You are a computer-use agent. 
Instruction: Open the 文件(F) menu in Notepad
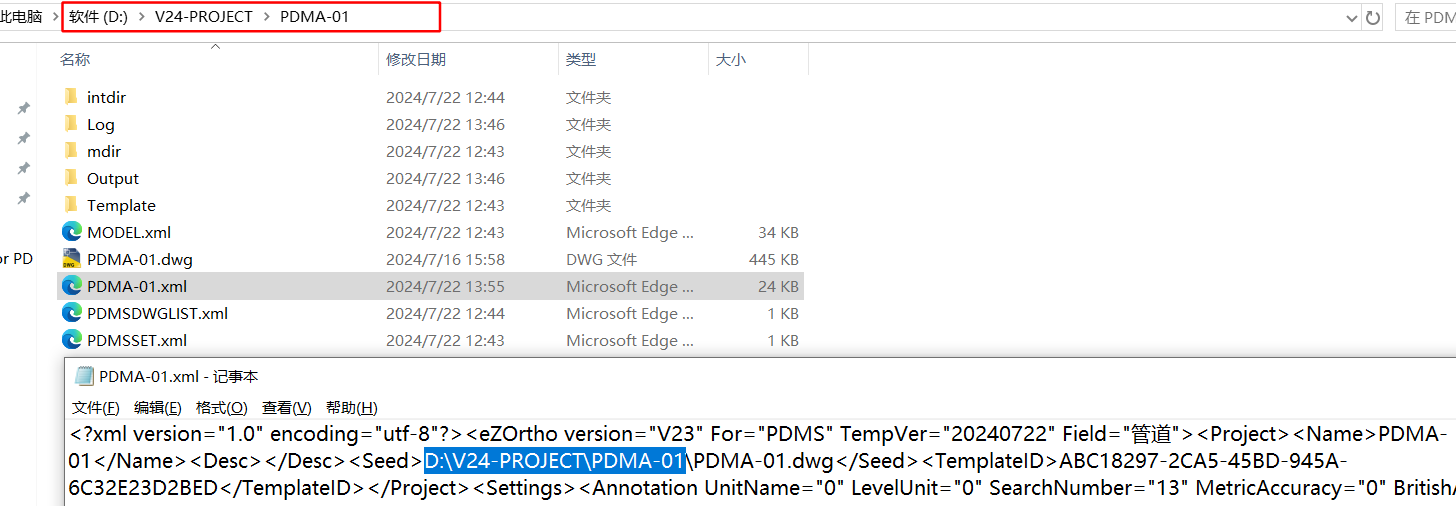95,407
